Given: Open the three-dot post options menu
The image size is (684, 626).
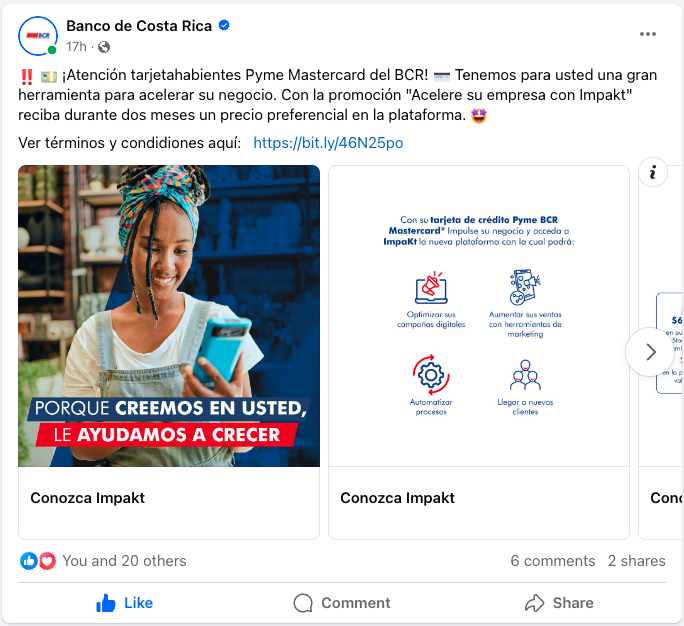Looking at the screenshot, I should 647,34.
